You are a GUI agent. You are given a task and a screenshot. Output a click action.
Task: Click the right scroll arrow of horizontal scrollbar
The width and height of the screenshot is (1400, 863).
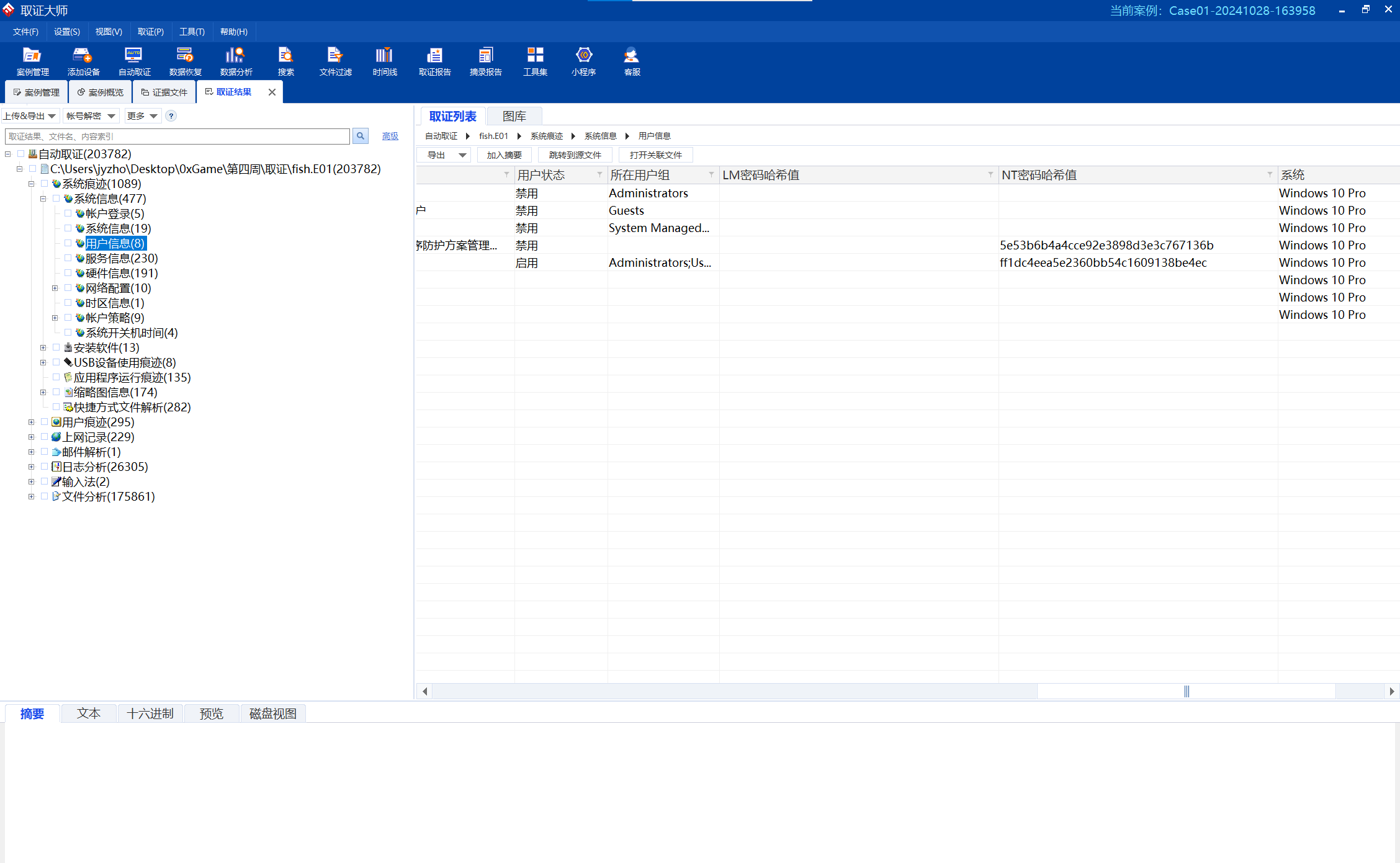(1392, 691)
